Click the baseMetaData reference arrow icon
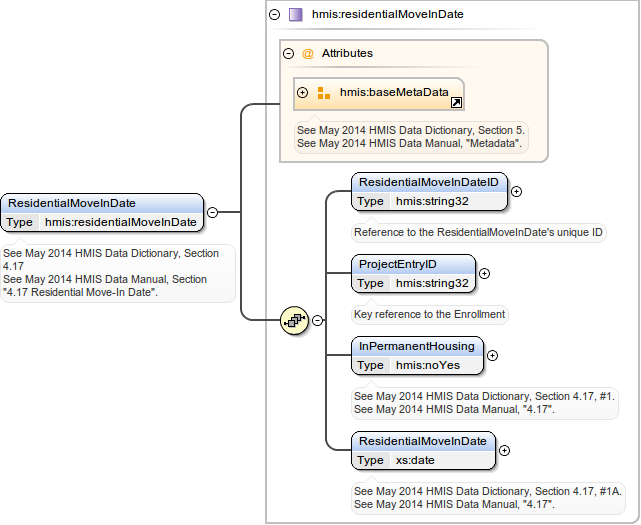641x525 pixels. 456,102
